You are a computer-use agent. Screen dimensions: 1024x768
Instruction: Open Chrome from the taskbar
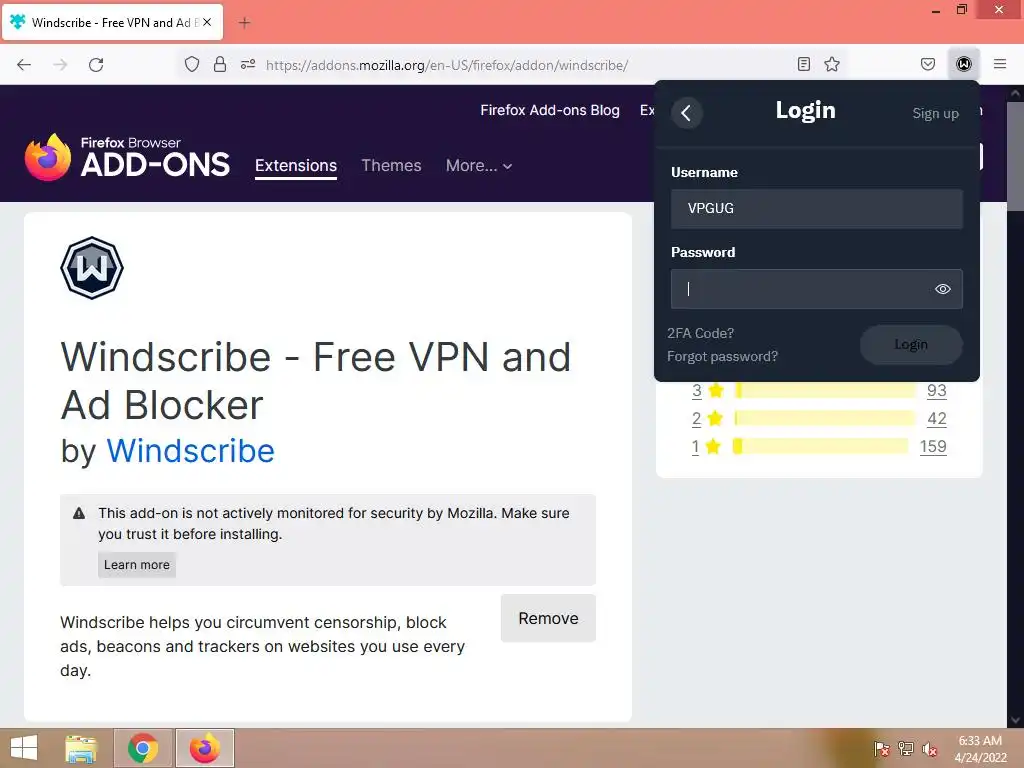pos(143,748)
